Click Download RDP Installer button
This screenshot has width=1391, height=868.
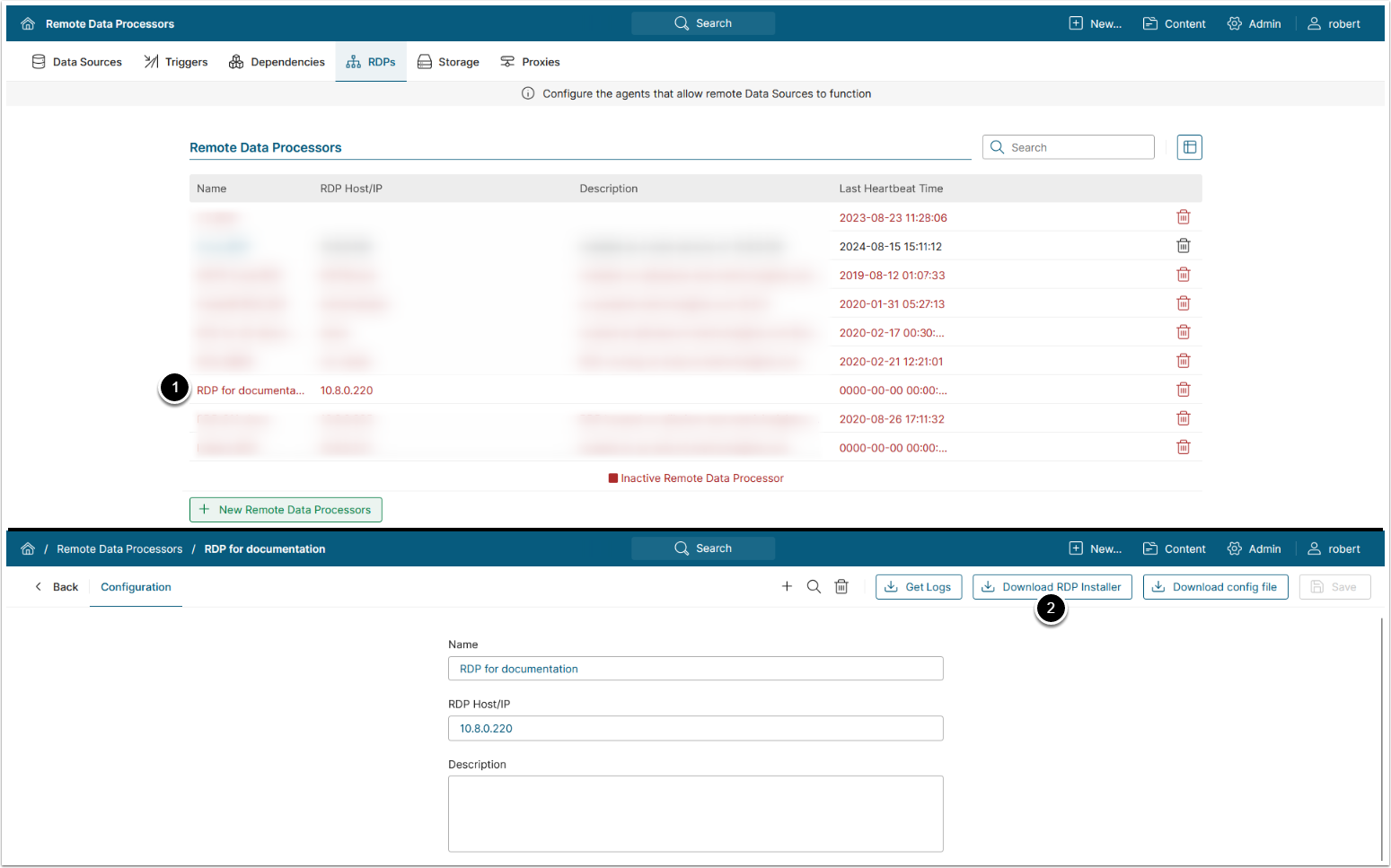(x=1052, y=587)
